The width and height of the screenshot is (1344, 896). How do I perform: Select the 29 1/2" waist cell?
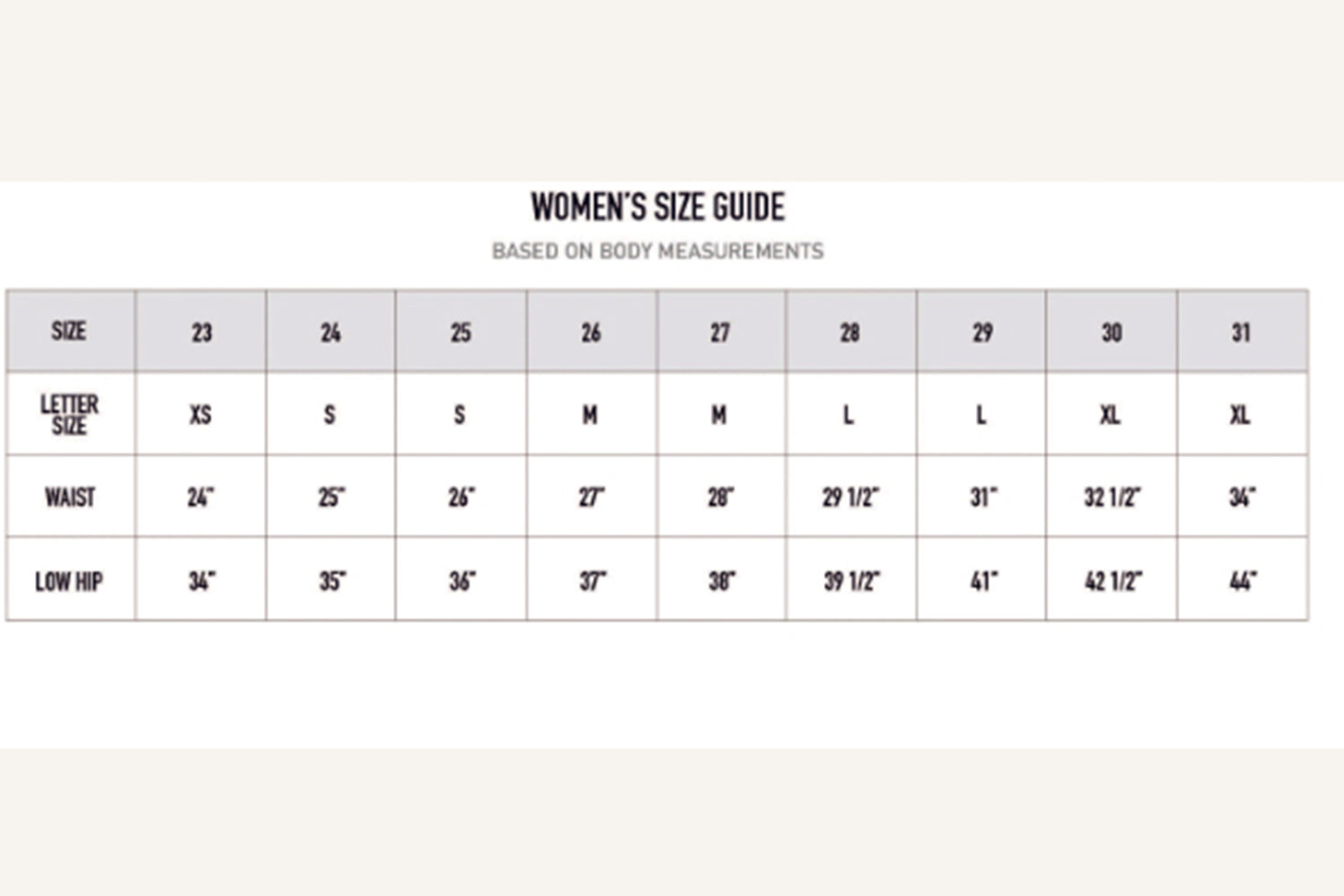point(850,497)
